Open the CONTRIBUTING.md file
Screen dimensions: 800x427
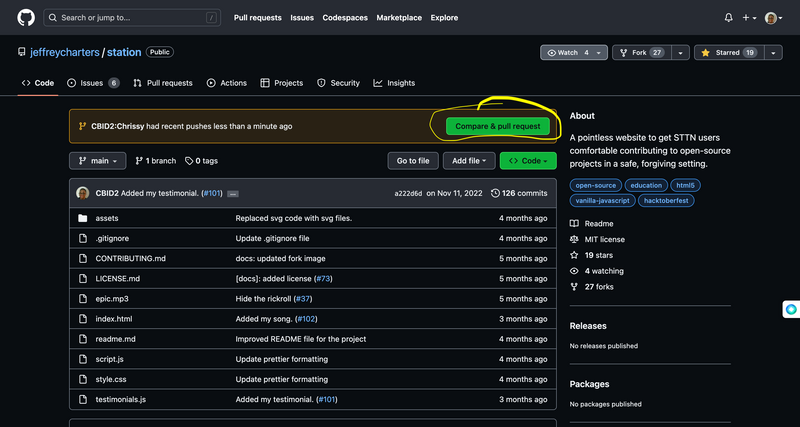point(131,259)
